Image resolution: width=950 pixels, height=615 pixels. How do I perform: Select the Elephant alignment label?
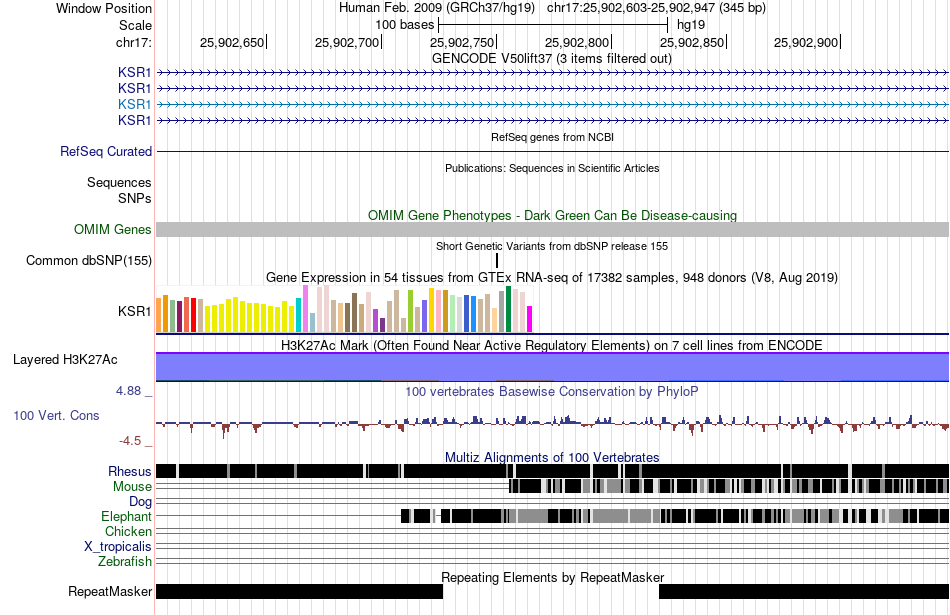[x=126, y=516]
